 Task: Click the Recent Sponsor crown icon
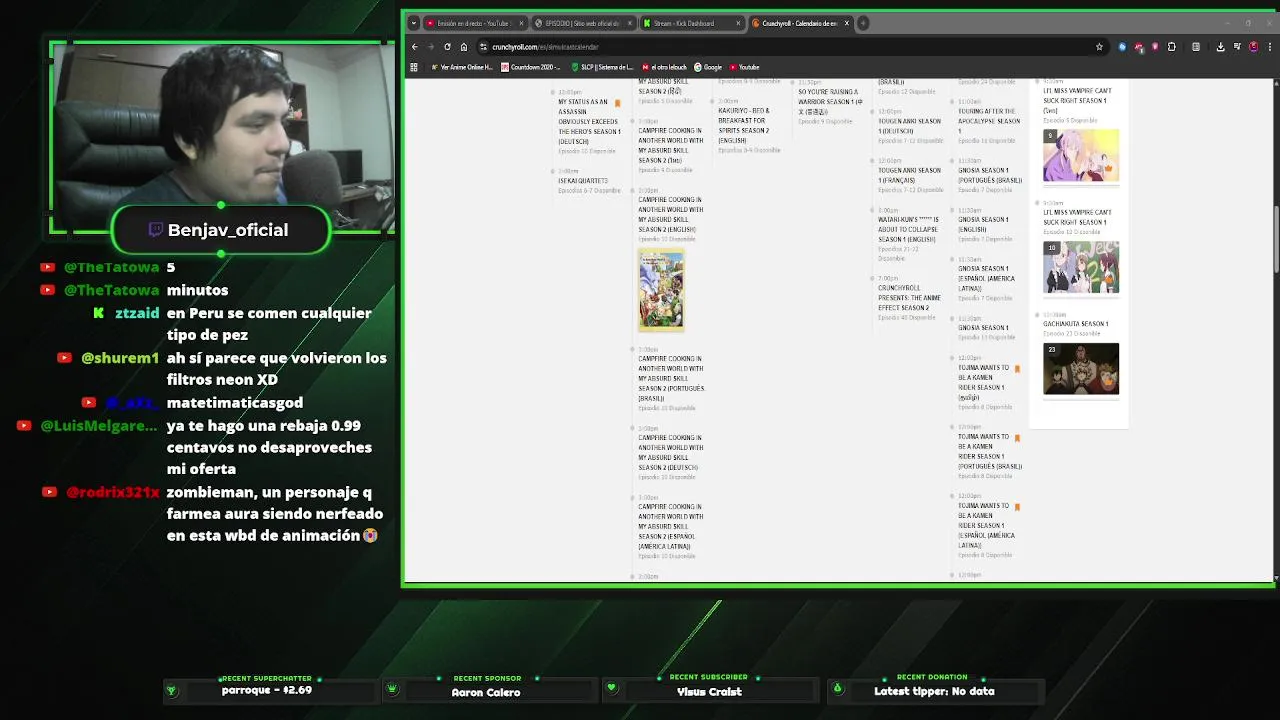(392, 689)
